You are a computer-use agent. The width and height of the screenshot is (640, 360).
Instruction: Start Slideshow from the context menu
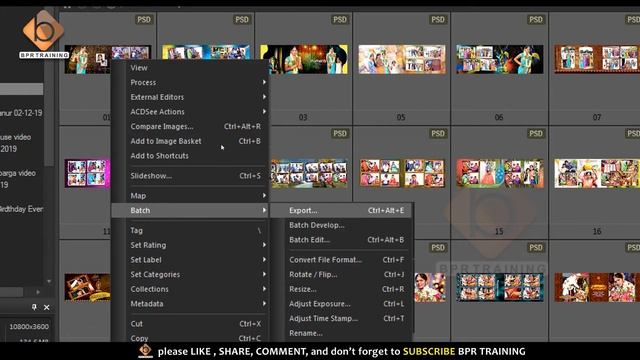(190, 176)
